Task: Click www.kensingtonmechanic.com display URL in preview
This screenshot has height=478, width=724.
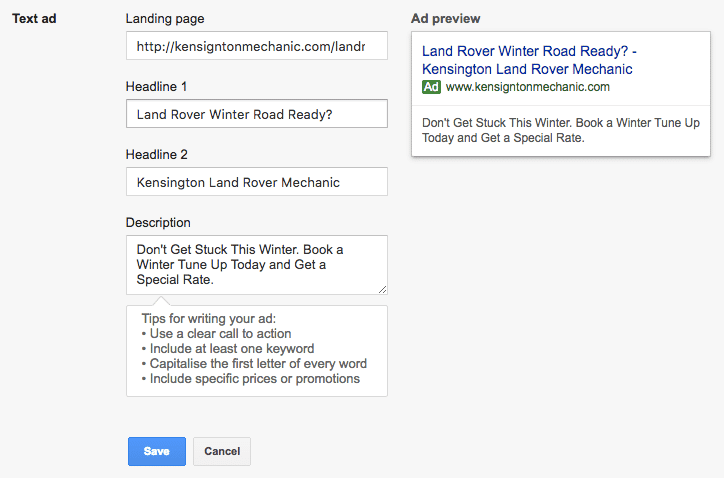Action: [528, 87]
